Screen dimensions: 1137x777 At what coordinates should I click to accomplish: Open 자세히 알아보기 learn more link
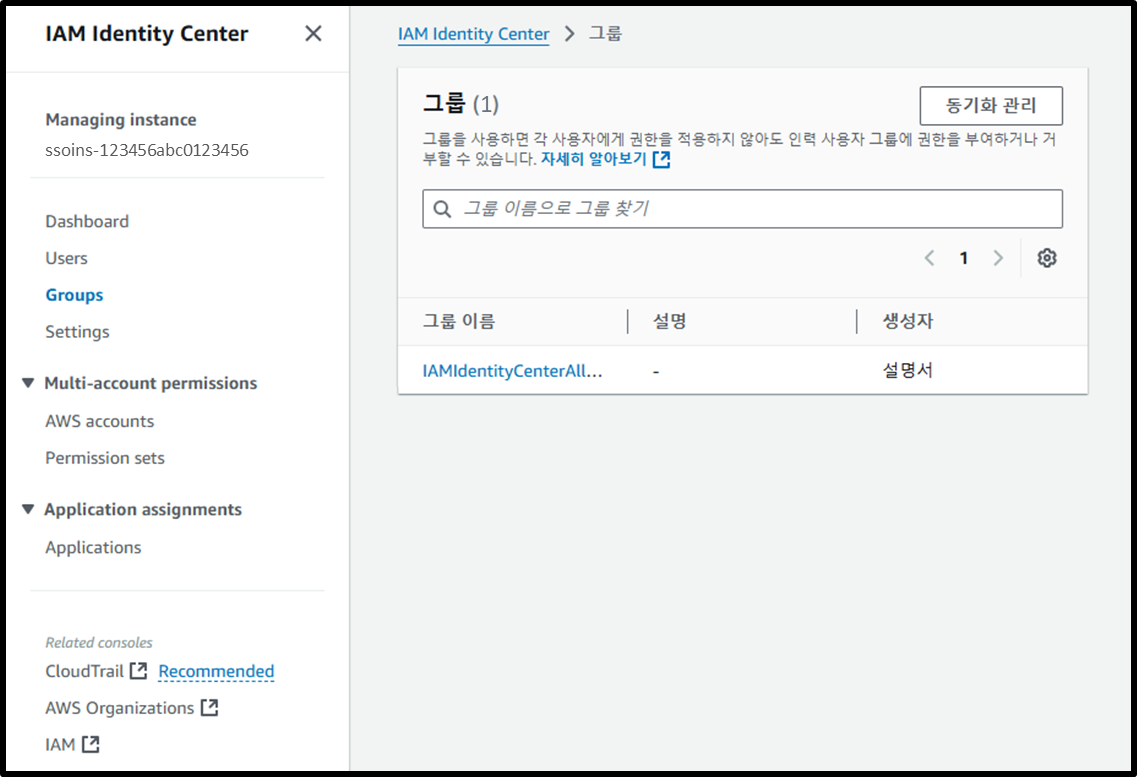click(594, 159)
